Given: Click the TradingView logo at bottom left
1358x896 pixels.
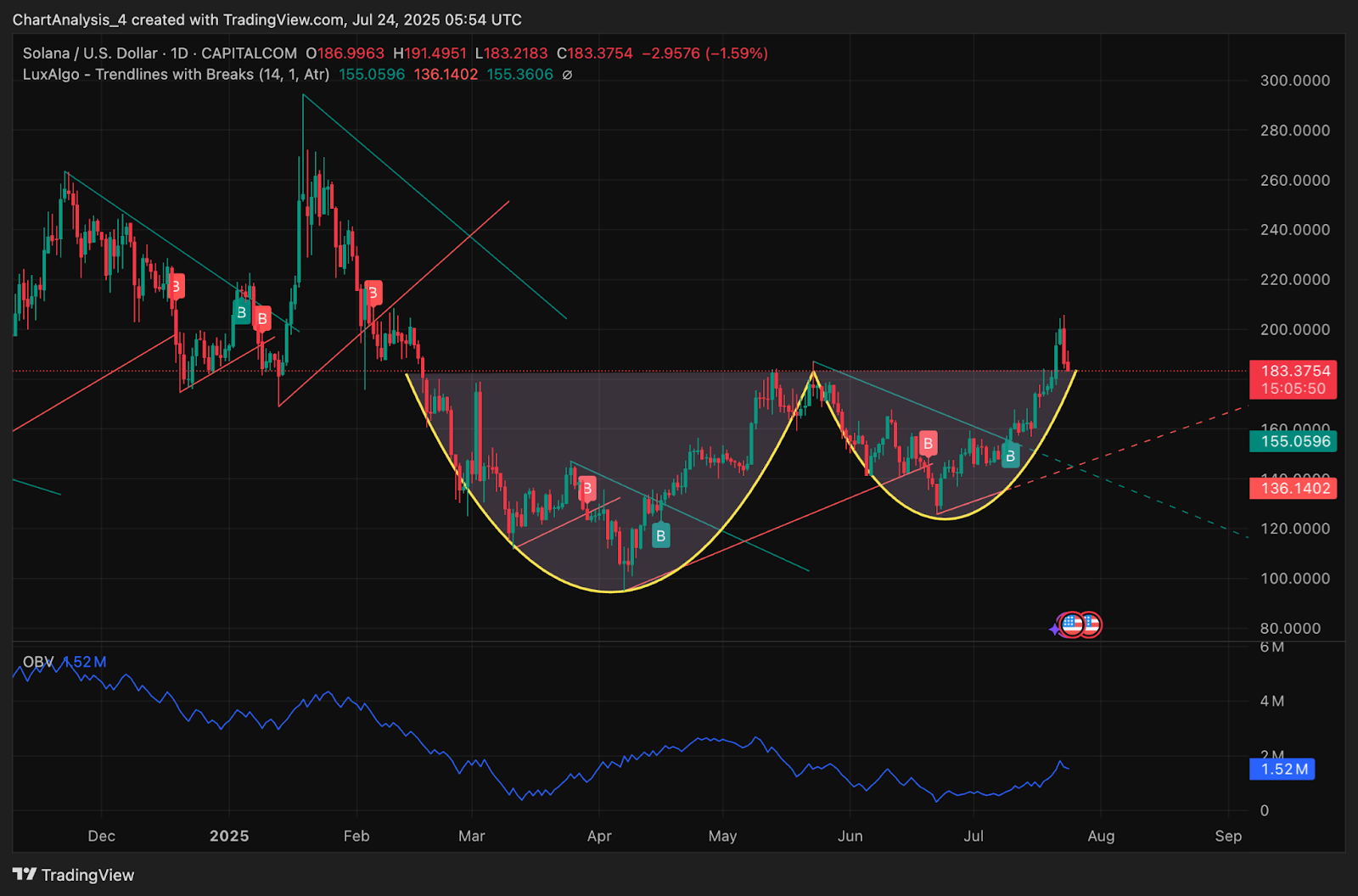Looking at the screenshot, I should tap(73, 875).
